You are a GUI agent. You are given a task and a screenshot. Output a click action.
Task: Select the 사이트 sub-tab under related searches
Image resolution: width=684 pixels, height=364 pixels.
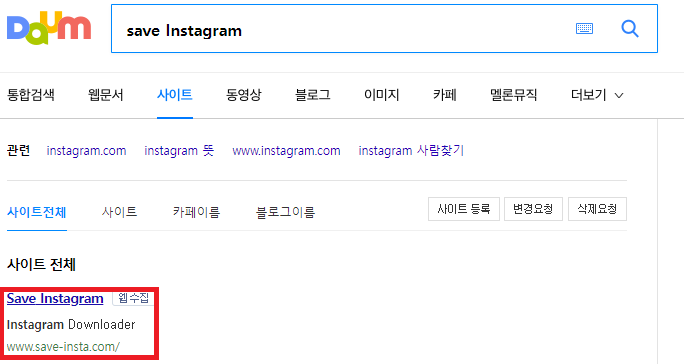coord(120,212)
